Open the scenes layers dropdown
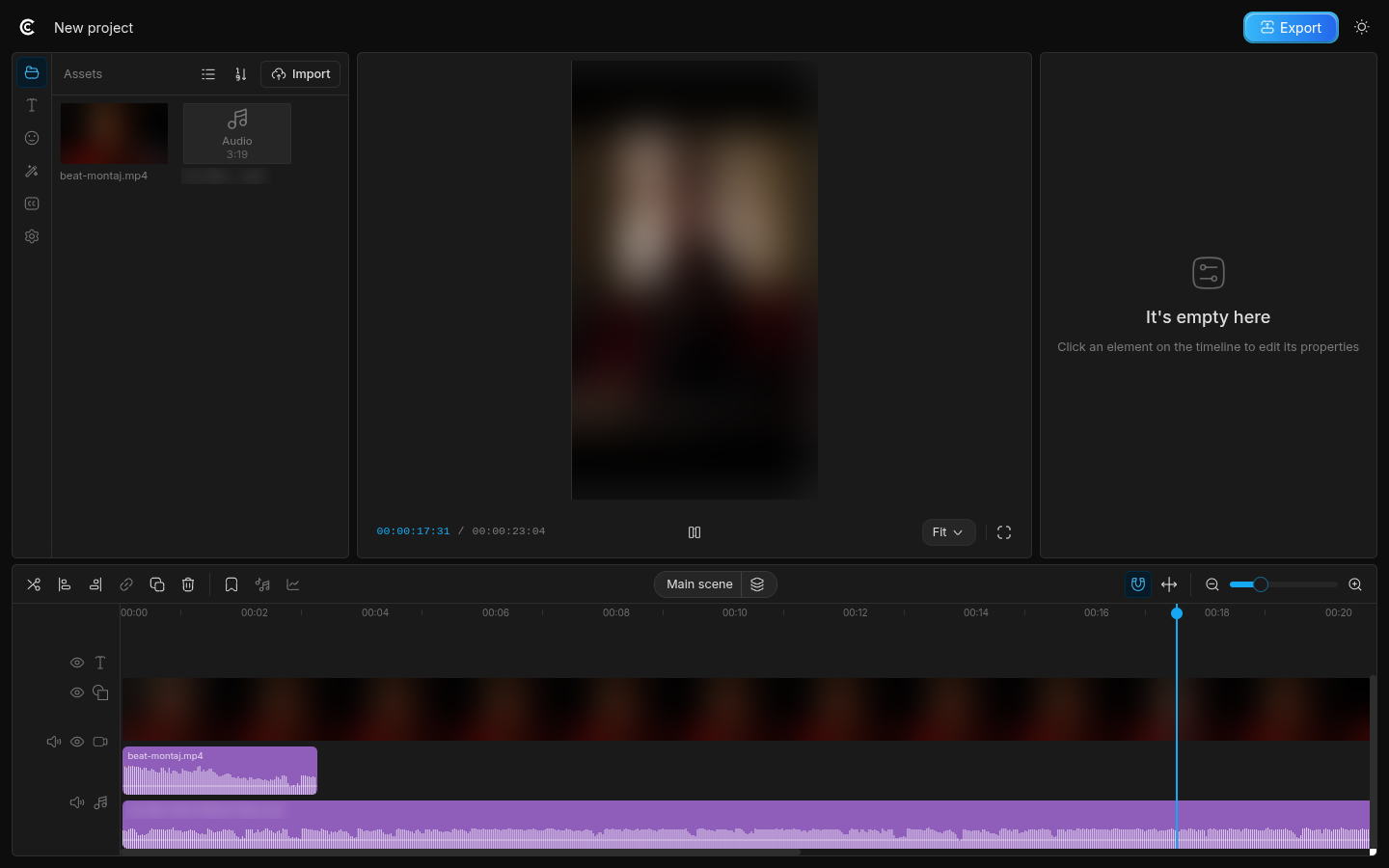 tap(758, 584)
